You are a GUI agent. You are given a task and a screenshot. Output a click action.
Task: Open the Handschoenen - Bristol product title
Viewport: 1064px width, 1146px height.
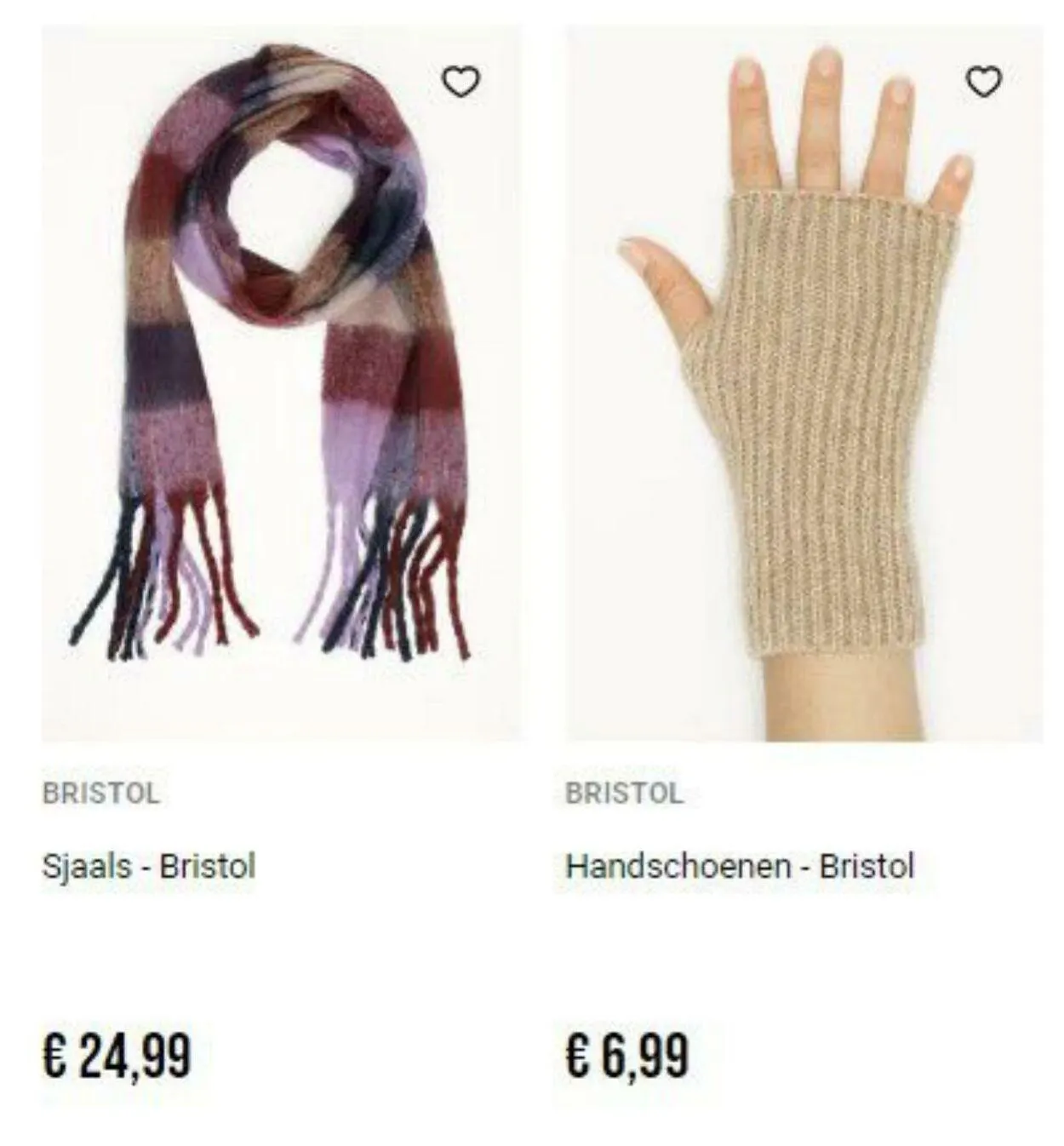pos(740,866)
